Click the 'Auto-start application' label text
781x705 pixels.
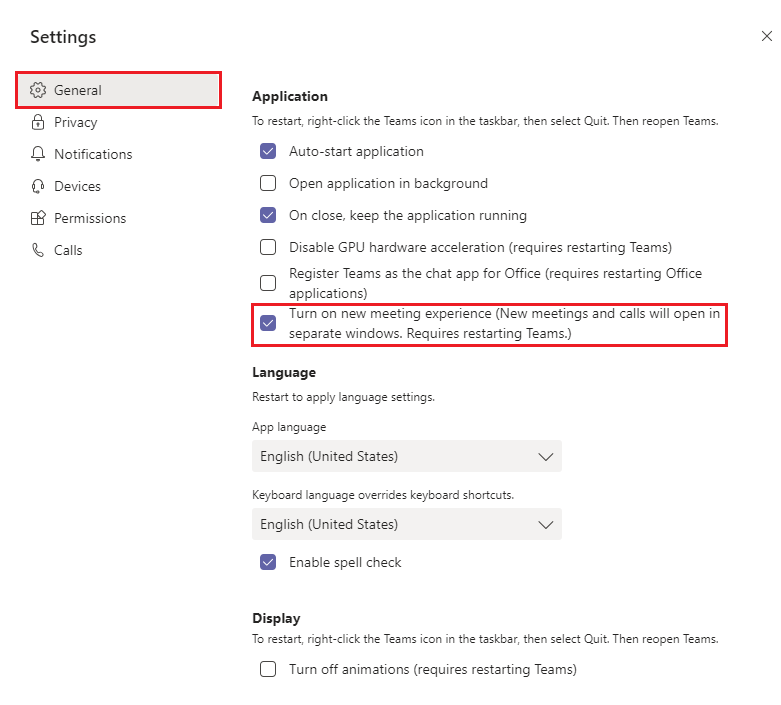tap(356, 151)
